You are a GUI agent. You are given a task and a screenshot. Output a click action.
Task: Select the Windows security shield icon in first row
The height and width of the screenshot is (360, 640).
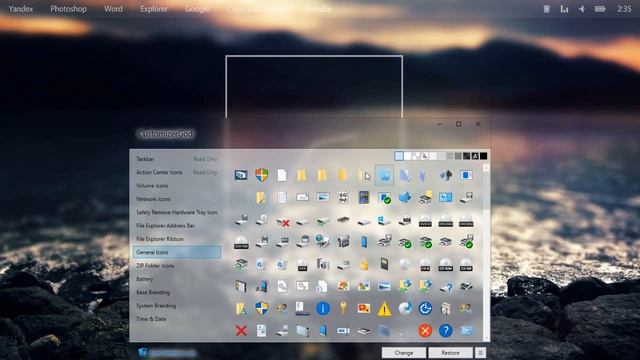pos(262,175)
